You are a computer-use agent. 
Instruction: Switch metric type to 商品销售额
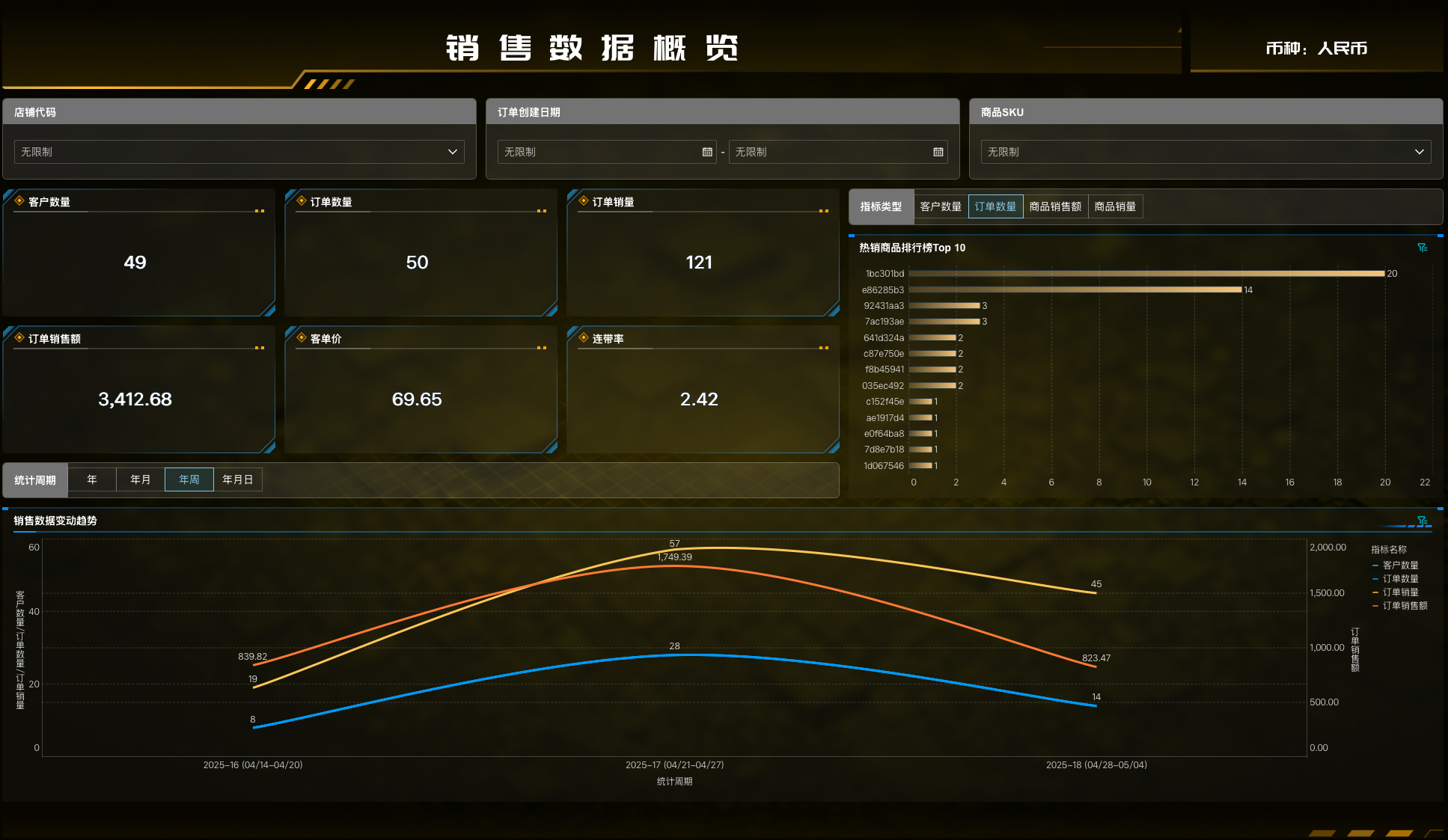(1055, 206)
